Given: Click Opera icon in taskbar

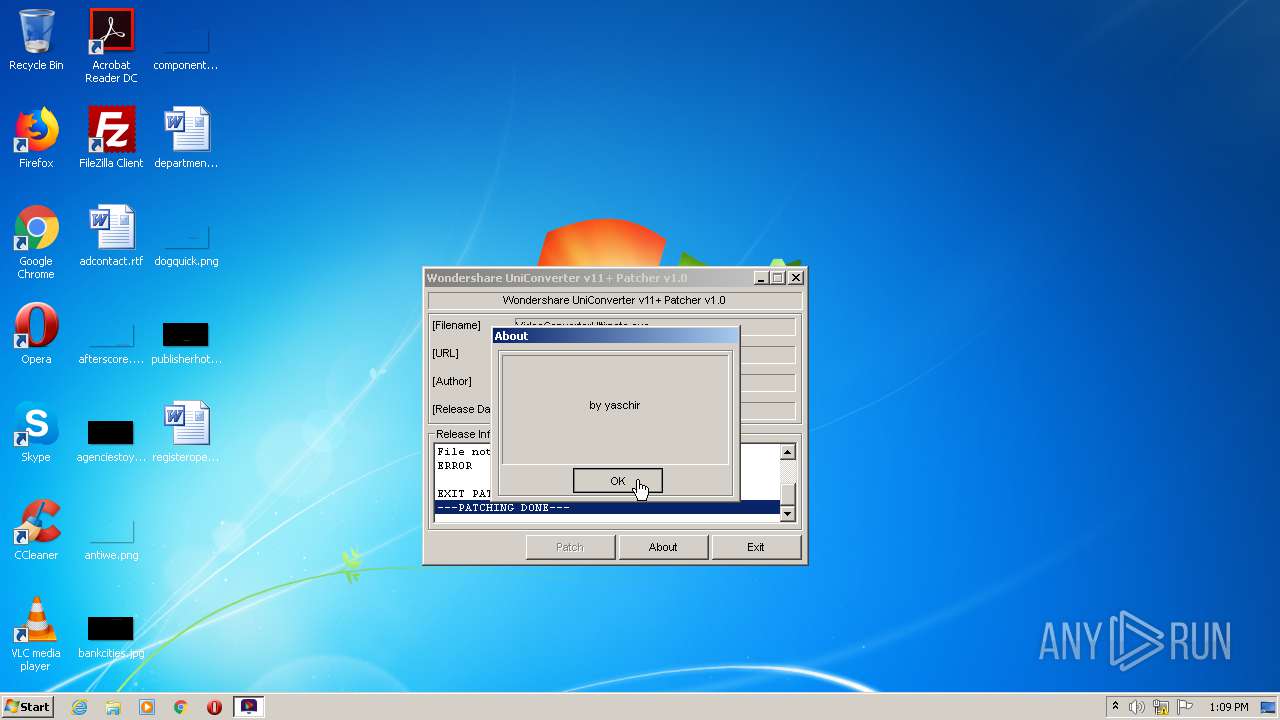Looking at the screenshot, I should [x=214, y=707].
